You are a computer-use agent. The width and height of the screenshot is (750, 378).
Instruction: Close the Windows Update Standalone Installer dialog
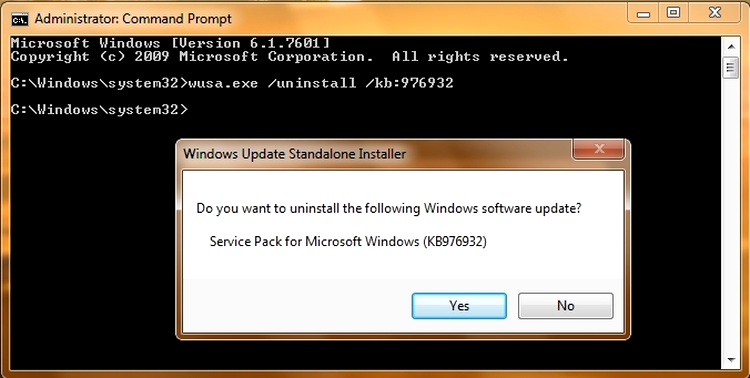point(599,149)
